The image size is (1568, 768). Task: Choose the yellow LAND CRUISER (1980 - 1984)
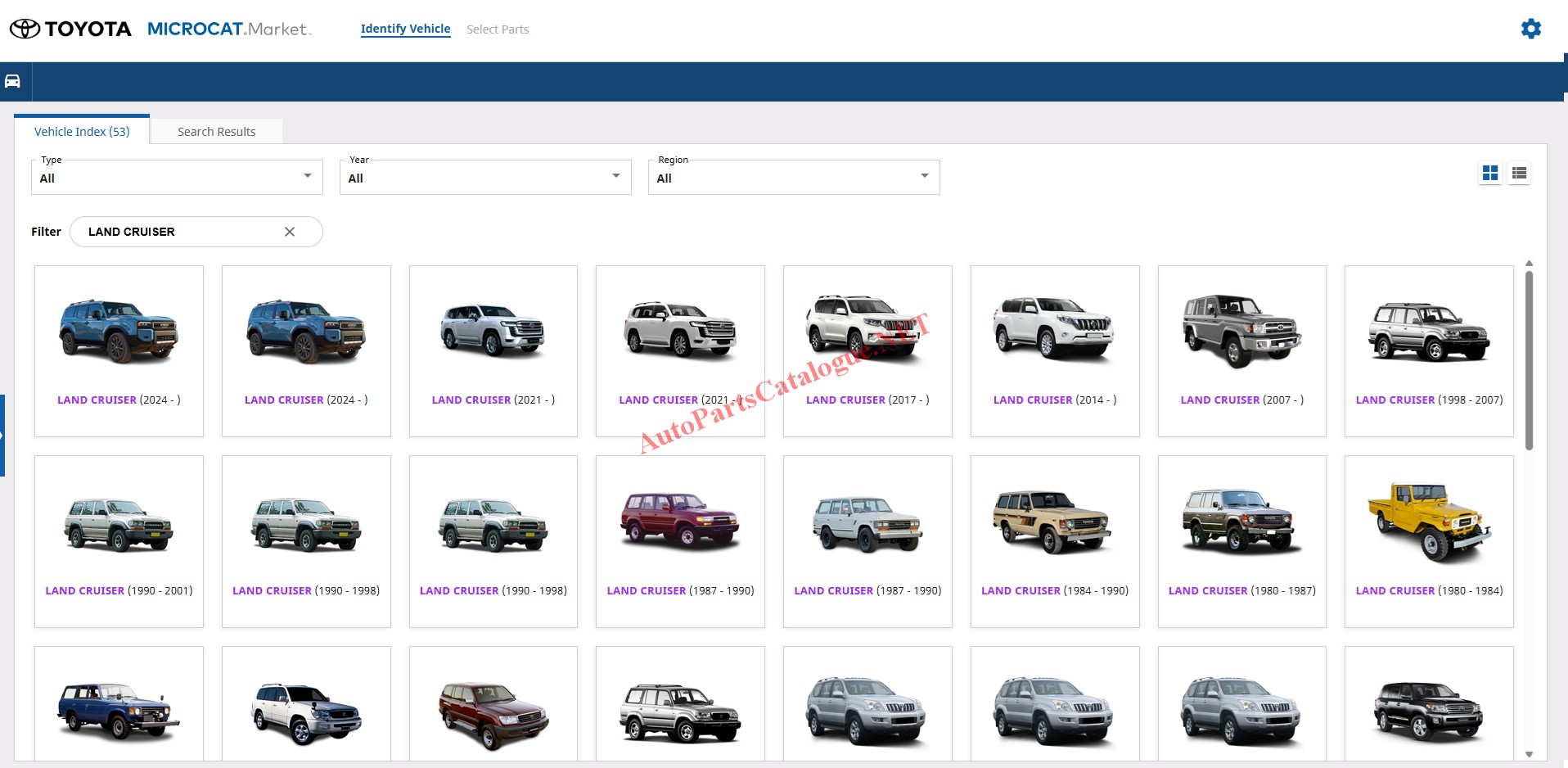1429,541
